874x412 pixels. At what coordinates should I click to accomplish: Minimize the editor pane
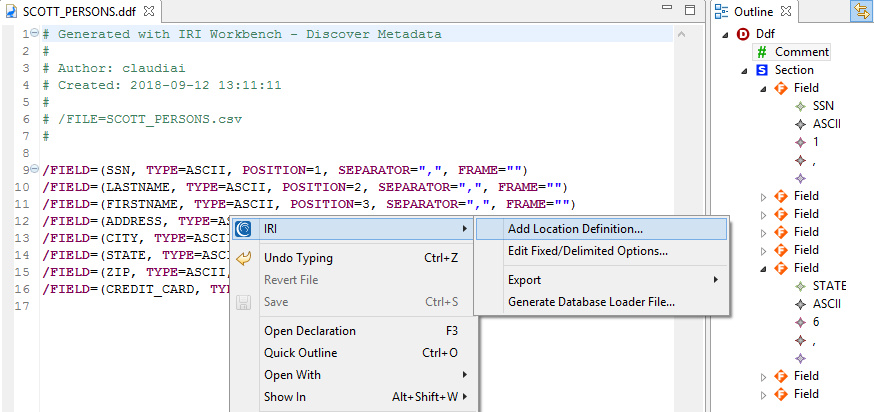tap(667, 8)
